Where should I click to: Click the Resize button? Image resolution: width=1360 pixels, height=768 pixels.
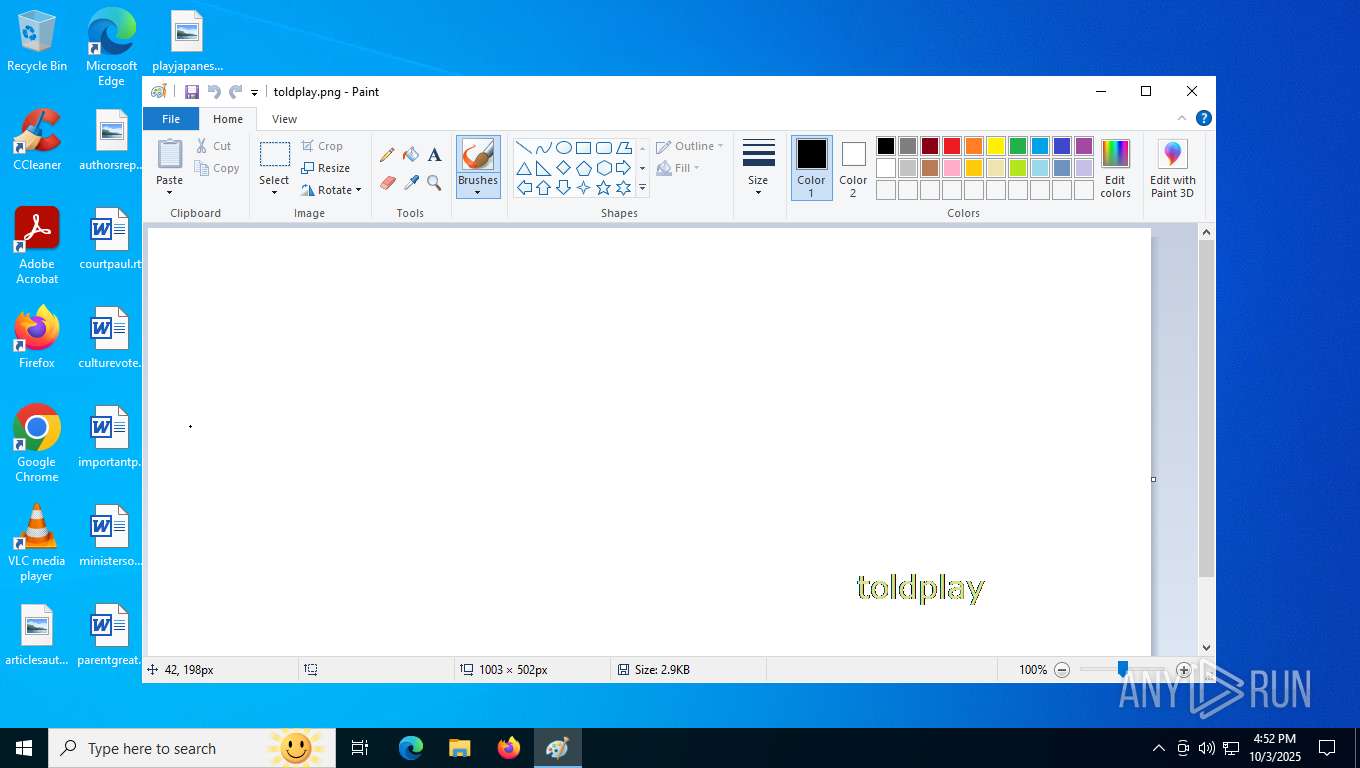(x=326, y=168)
